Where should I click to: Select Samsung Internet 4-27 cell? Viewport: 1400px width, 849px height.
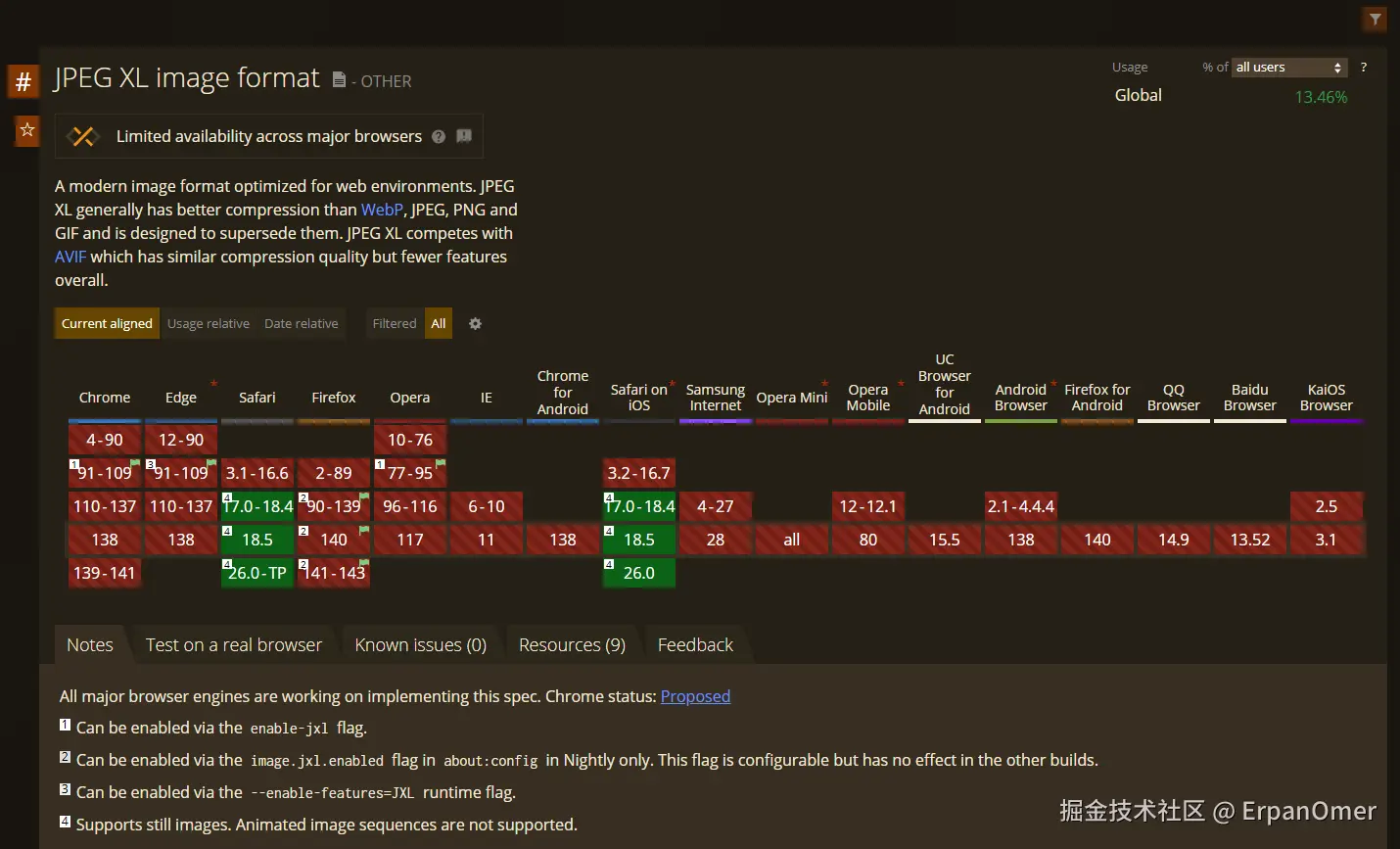click(716, 506)
